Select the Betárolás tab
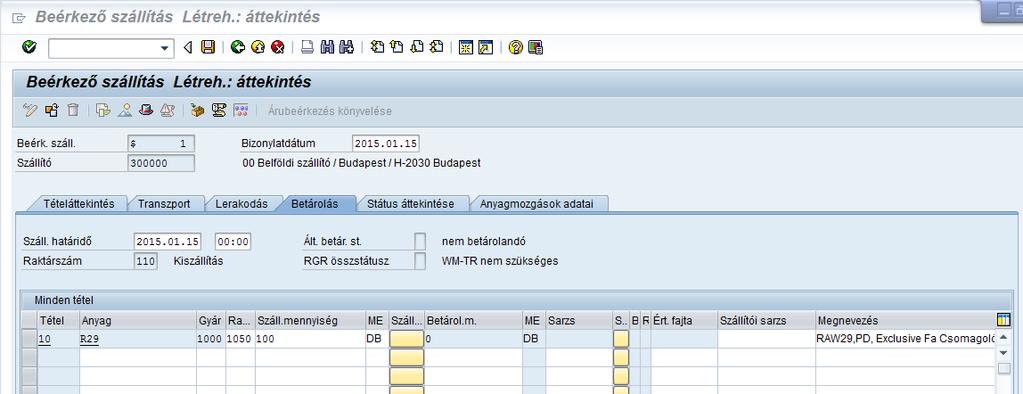 pos(314,204)
